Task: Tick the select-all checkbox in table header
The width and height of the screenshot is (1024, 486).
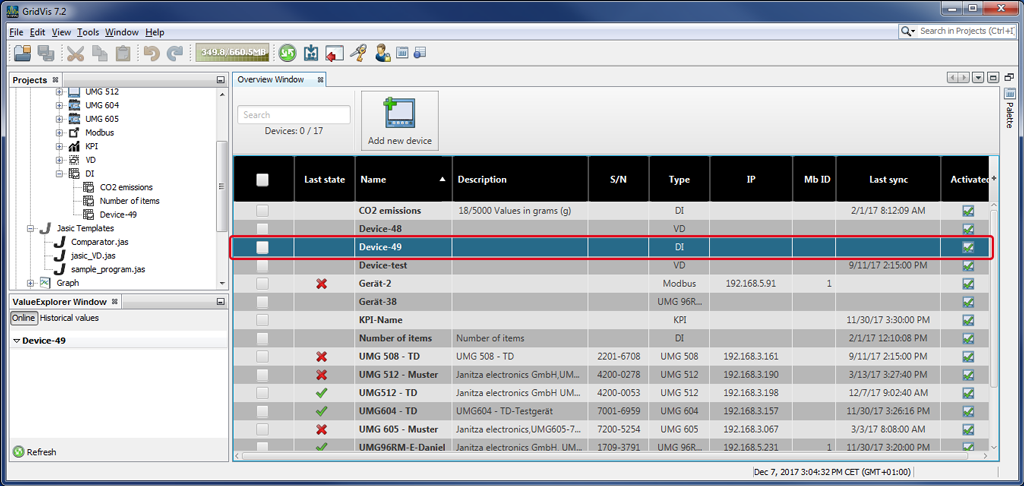Action: coord(263,180)
